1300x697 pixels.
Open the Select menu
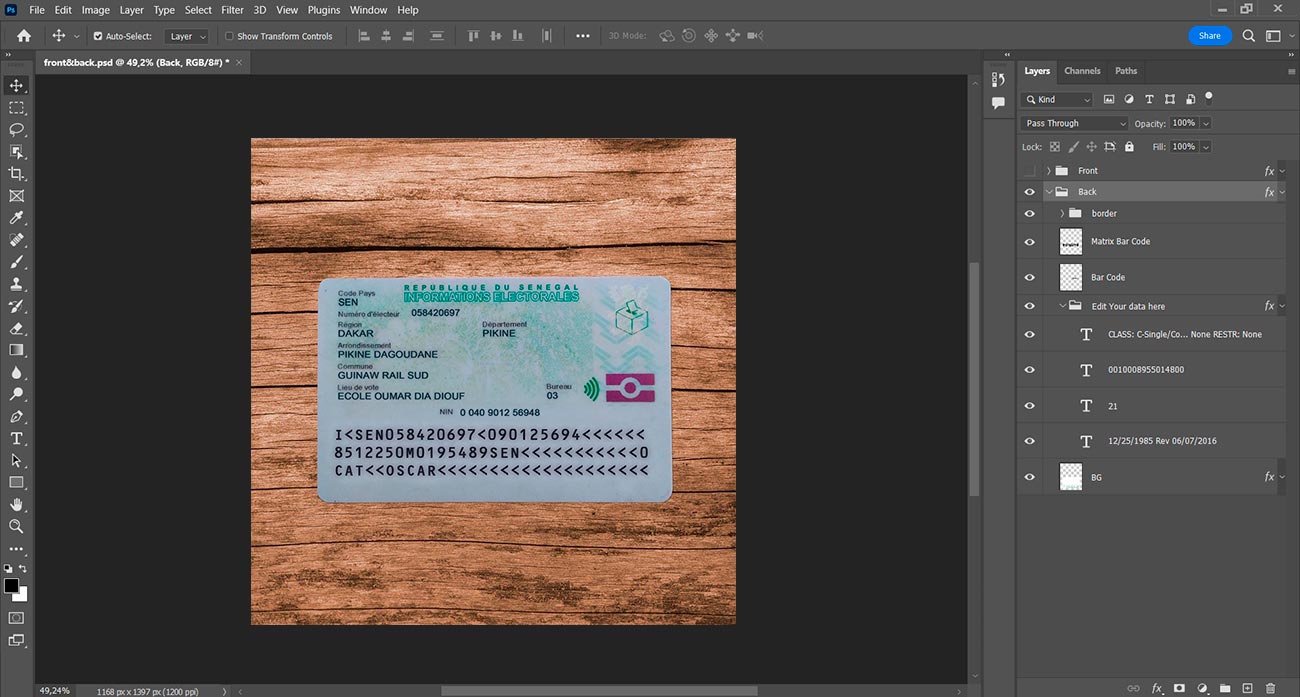(x=198, y=10)
